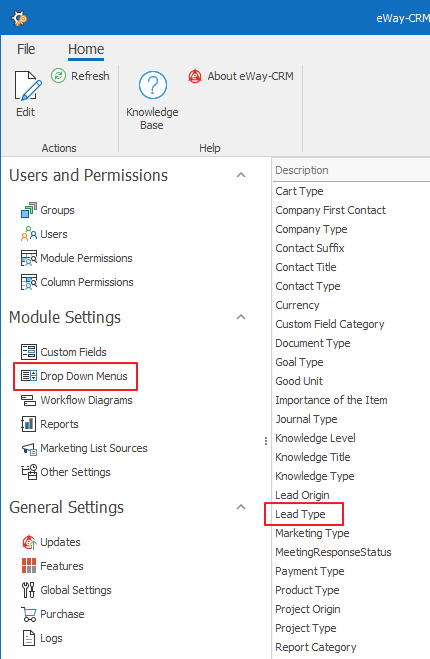Screen dimensions: 430x659
Task: Click the Other Settings icon
Action: point(29,472)
